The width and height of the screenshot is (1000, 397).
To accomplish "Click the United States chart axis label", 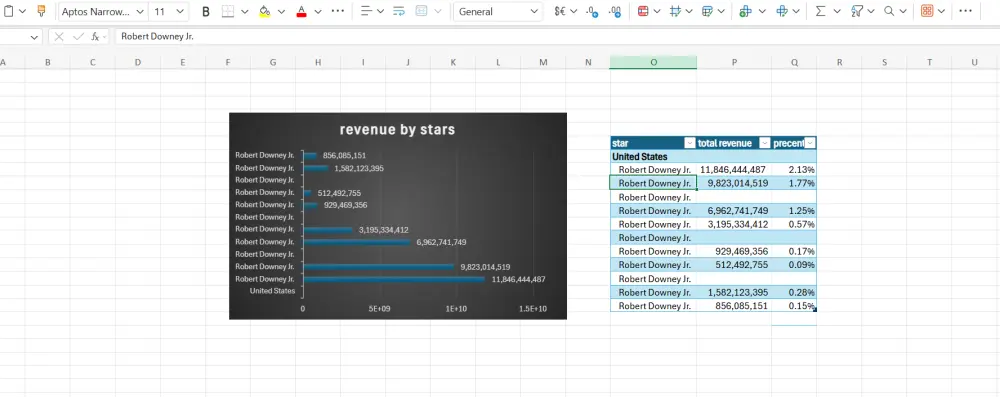I will (272, 291).
